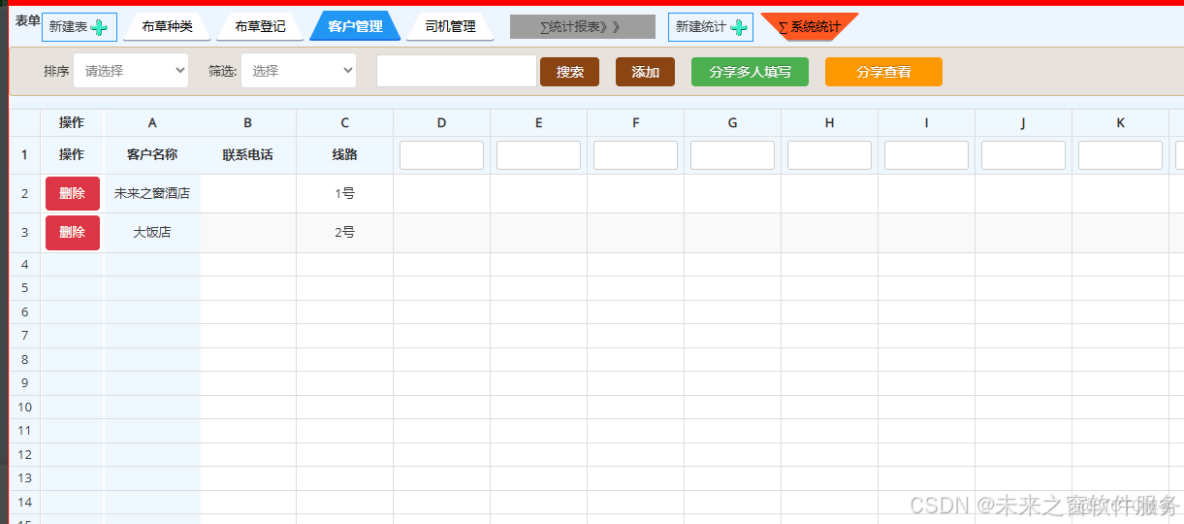Select column K letter header

pos(1121,122)
